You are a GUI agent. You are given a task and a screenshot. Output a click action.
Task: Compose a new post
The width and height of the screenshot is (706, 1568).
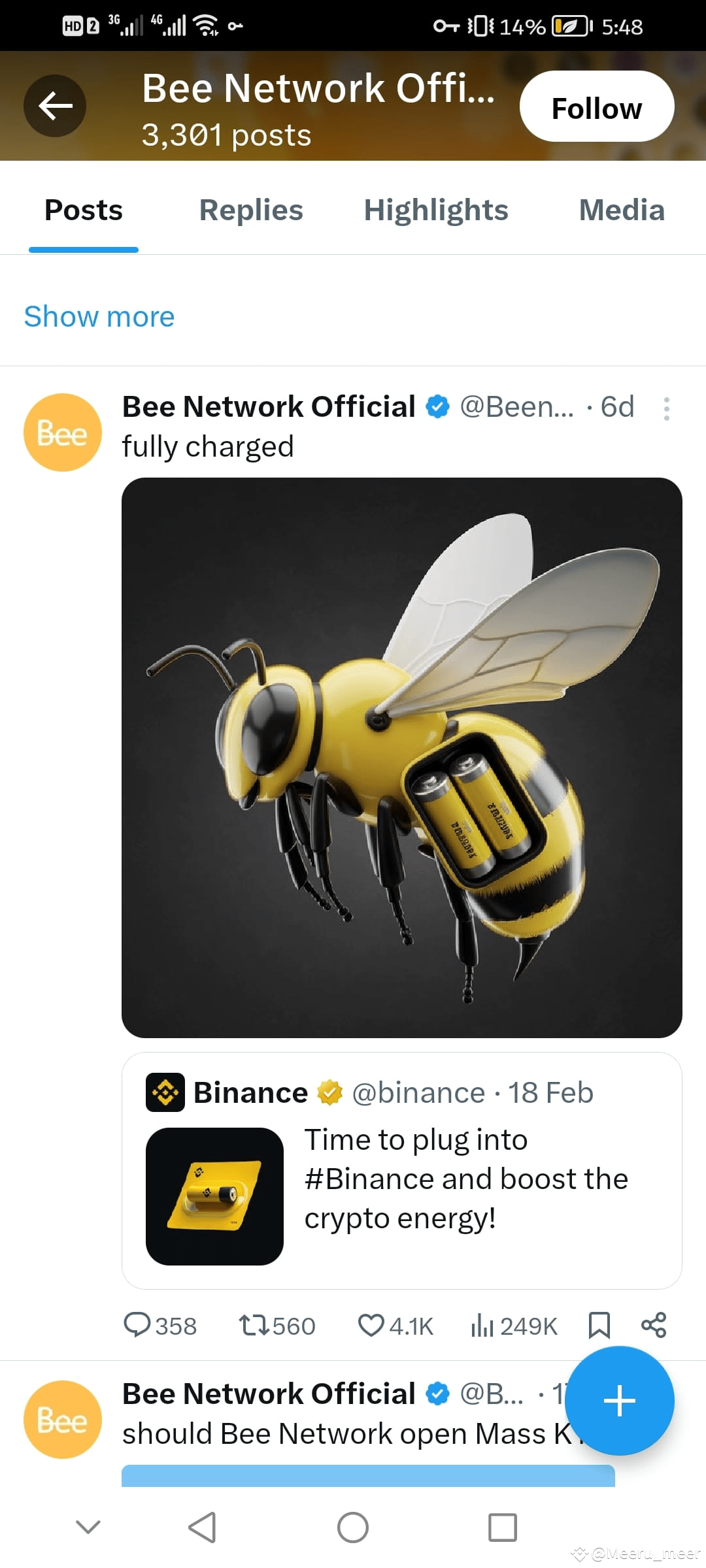[x=619, y=1401]
